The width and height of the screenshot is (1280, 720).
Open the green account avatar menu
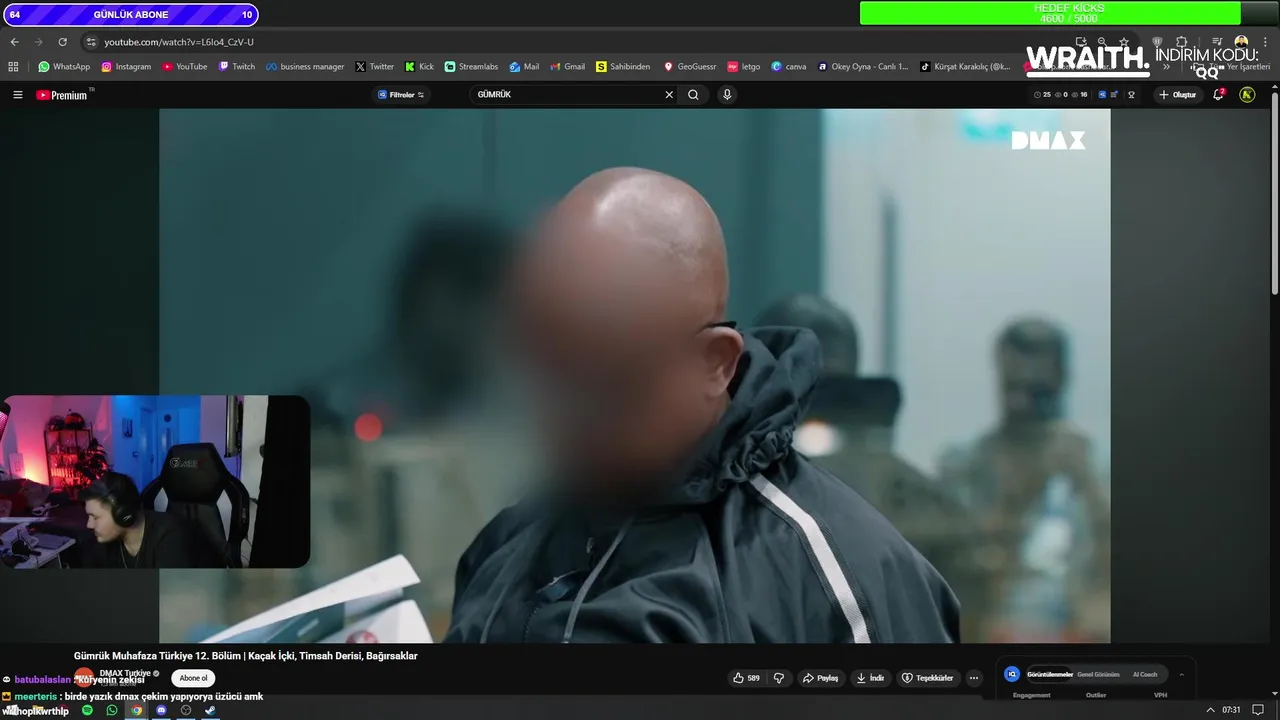click(1247, 95)
